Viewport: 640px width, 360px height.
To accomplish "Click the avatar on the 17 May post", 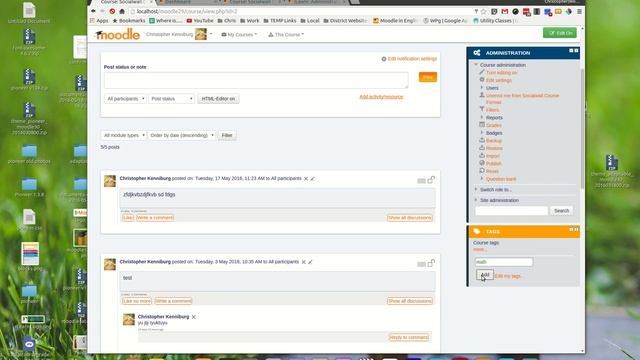I will tap(110, 181).
